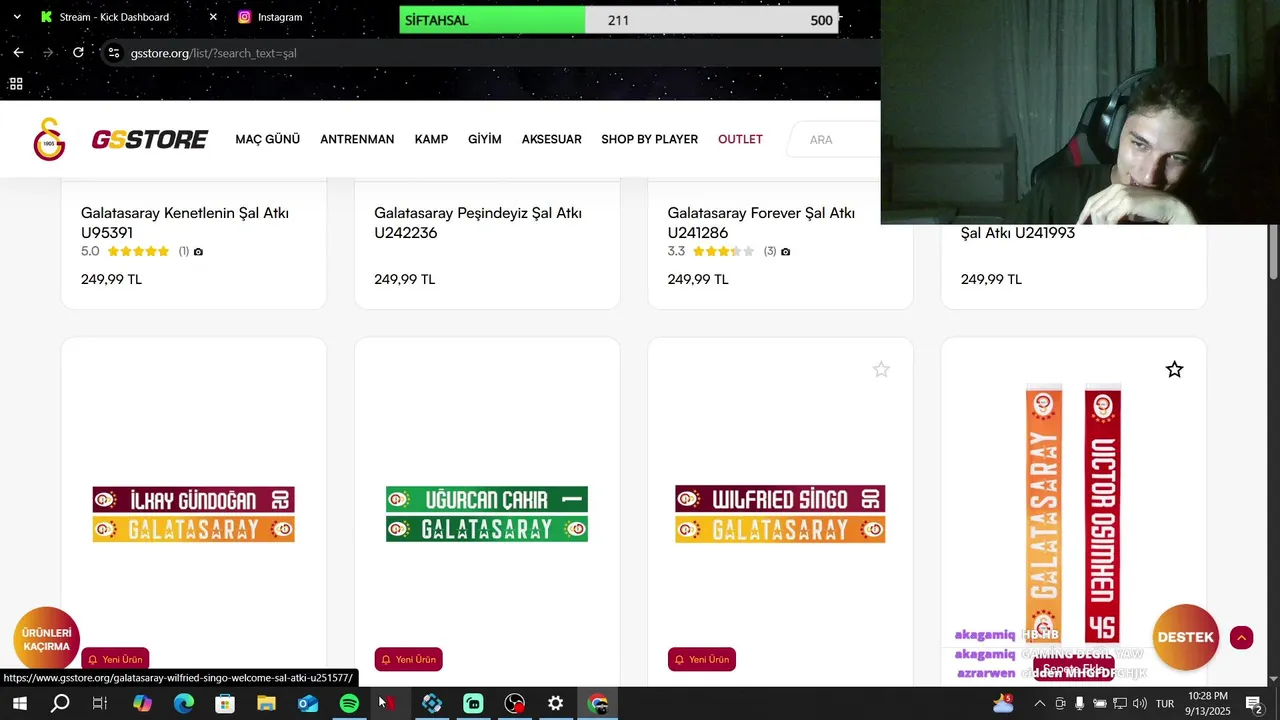1280x720 pixels.
Task: Open the OUTLET menu link
Action: pyautogui.click(x=740, y=139)
